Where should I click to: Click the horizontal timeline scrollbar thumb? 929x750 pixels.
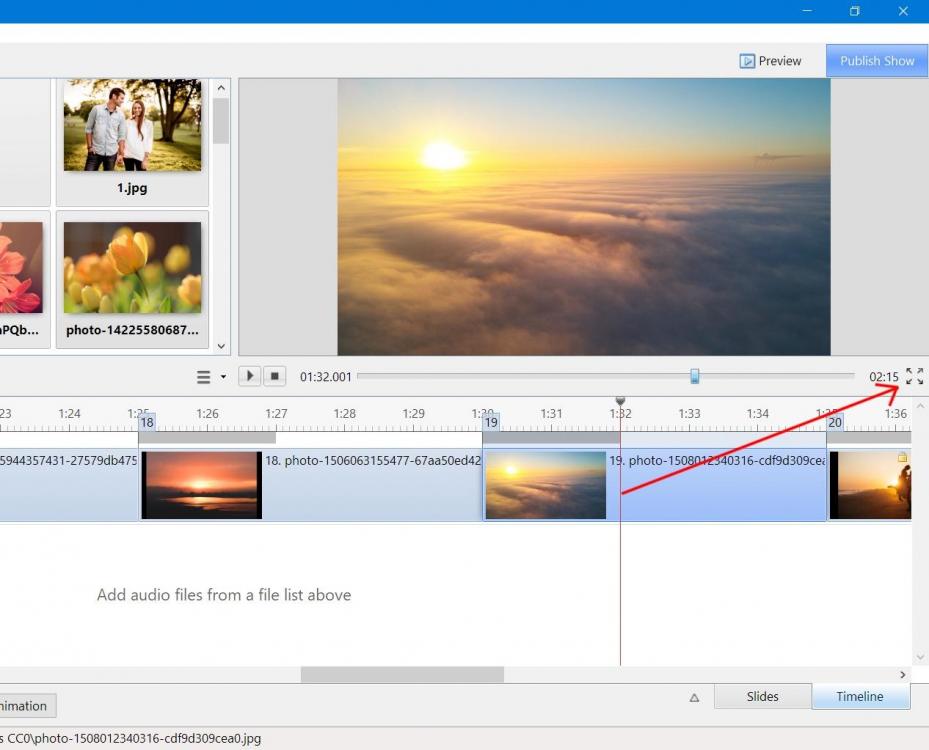tap(402, 675)
